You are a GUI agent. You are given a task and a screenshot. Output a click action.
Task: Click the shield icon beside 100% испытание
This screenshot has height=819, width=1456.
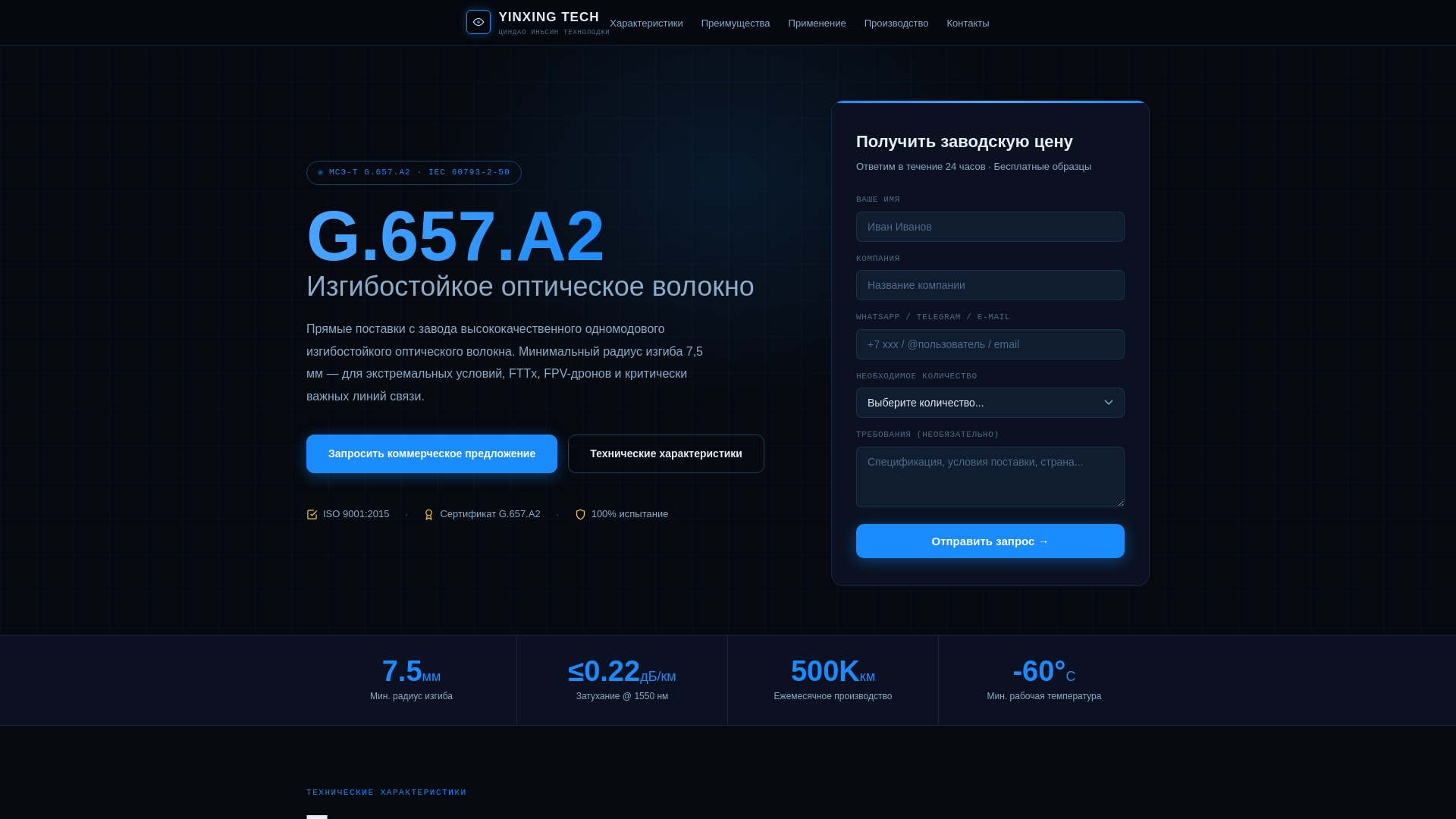[x=580, y=515]
